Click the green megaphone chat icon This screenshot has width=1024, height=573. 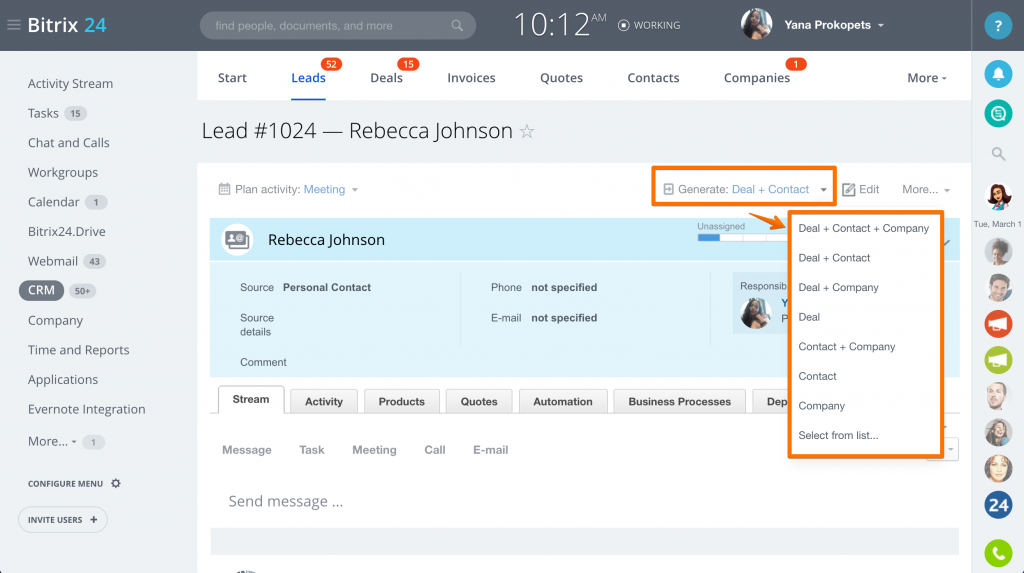(998, 360)
